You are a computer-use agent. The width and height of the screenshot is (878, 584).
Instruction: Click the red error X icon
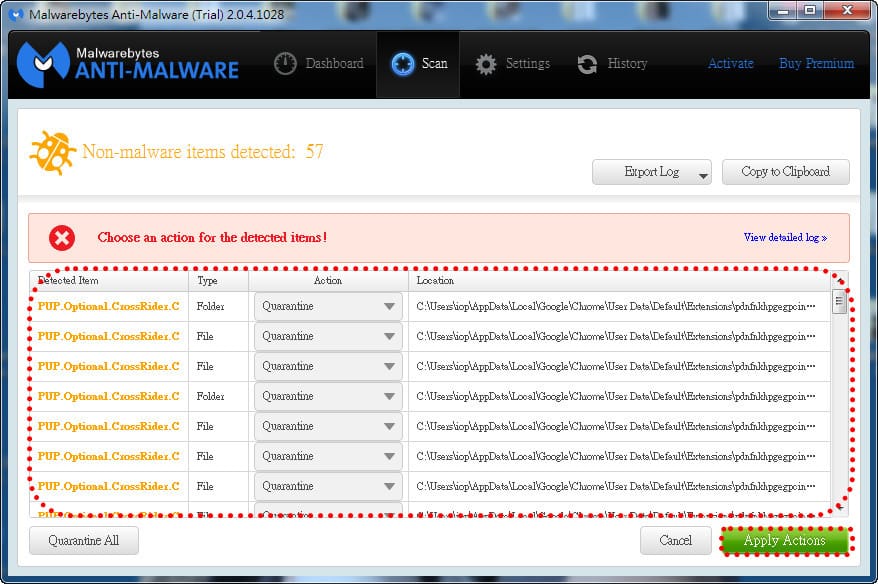pyautogui.click(x=62, y=238)
